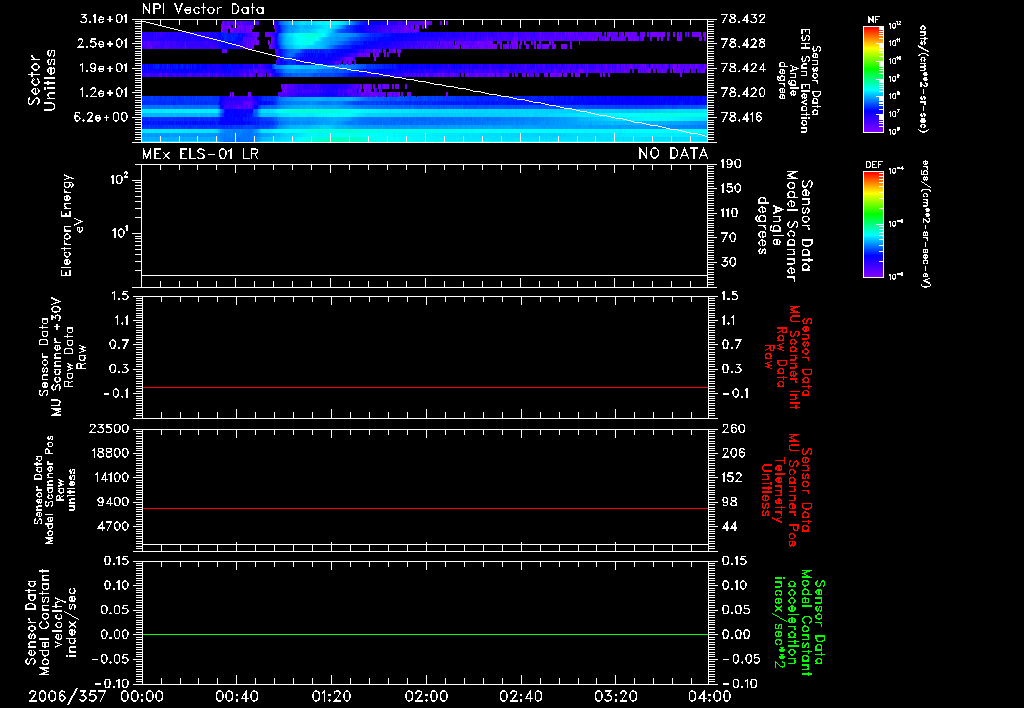Click the 44 telemetry tick value
The height and width of the screenshot is (708, 1024).
click(729, 526)
